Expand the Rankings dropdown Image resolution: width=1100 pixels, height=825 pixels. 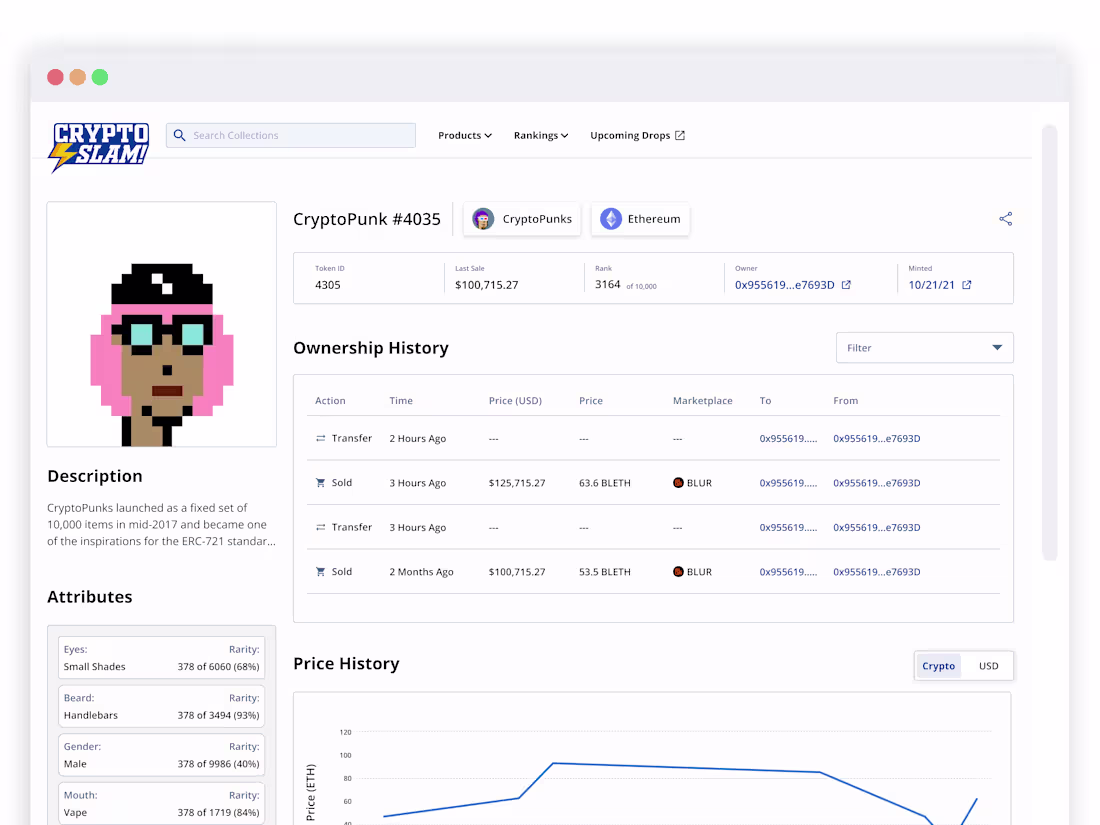point(540,135)
